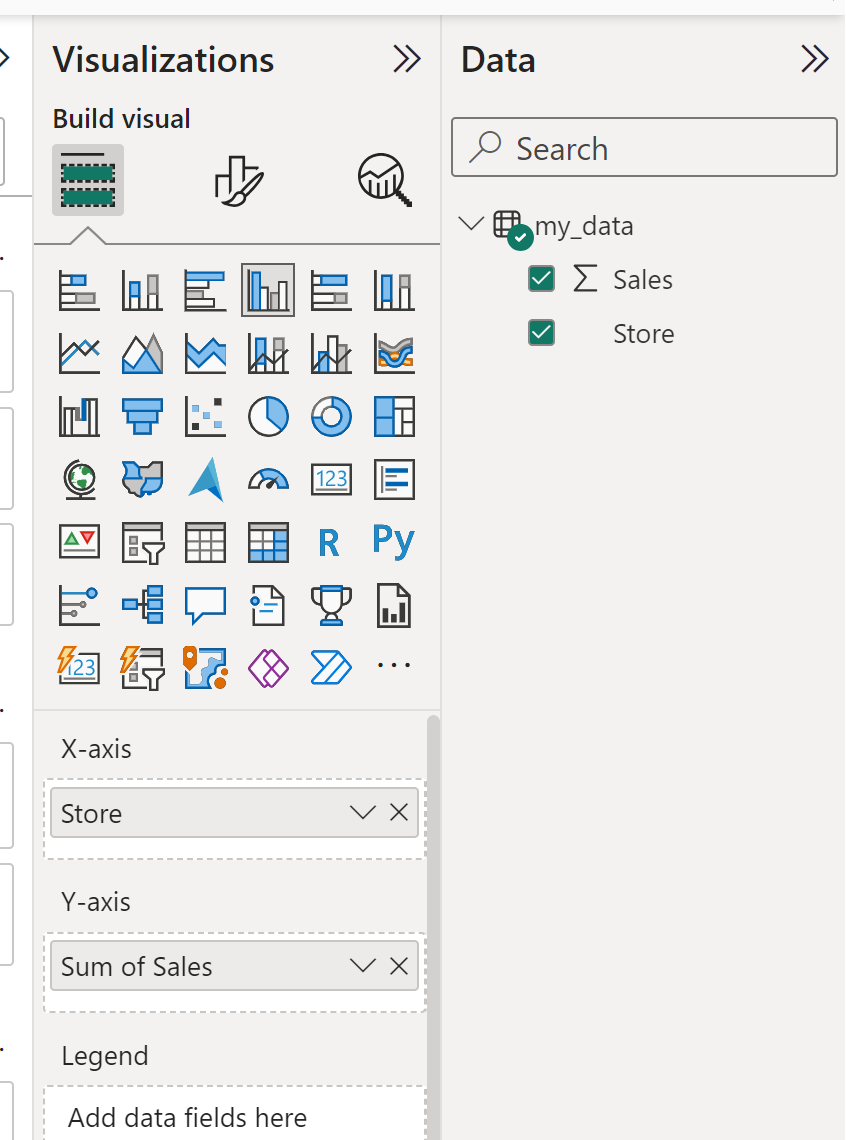Image resolution: width=846 pixels, height=1140 pixels.
Task: Select the clustered bar chart visual
Action: 205,291
